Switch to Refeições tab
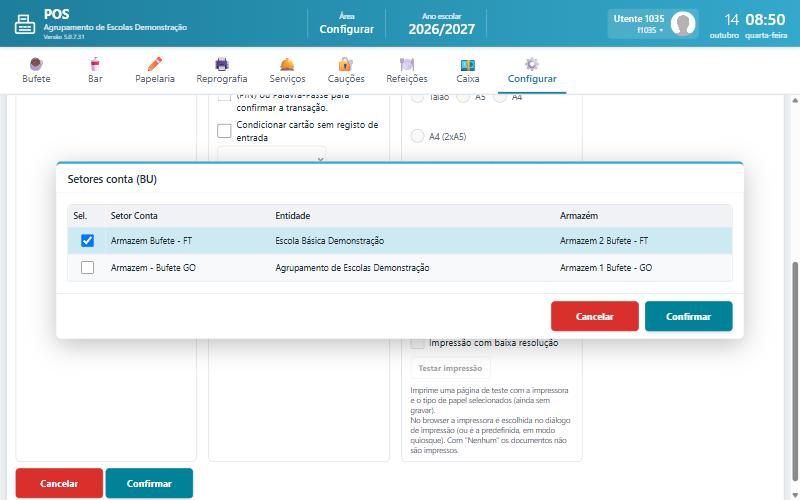800x500 pixels. pyautogui.click(x=407, y=71)
